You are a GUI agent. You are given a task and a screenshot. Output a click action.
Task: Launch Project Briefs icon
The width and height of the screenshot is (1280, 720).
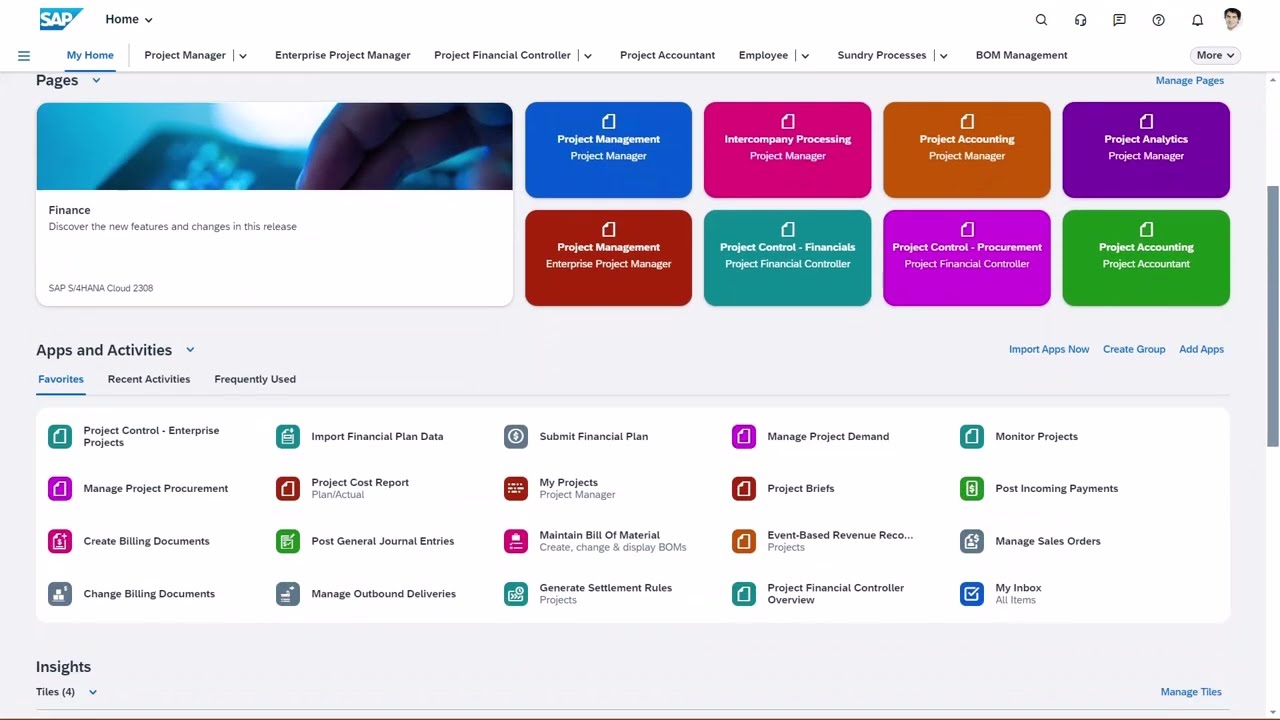coord(744,488)
